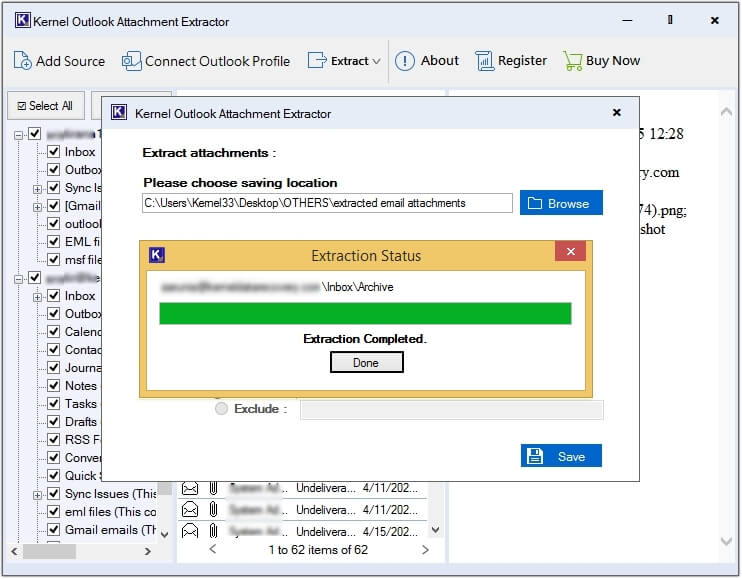
Task: Select the eml files folder
Action: (x=110, y=512)
